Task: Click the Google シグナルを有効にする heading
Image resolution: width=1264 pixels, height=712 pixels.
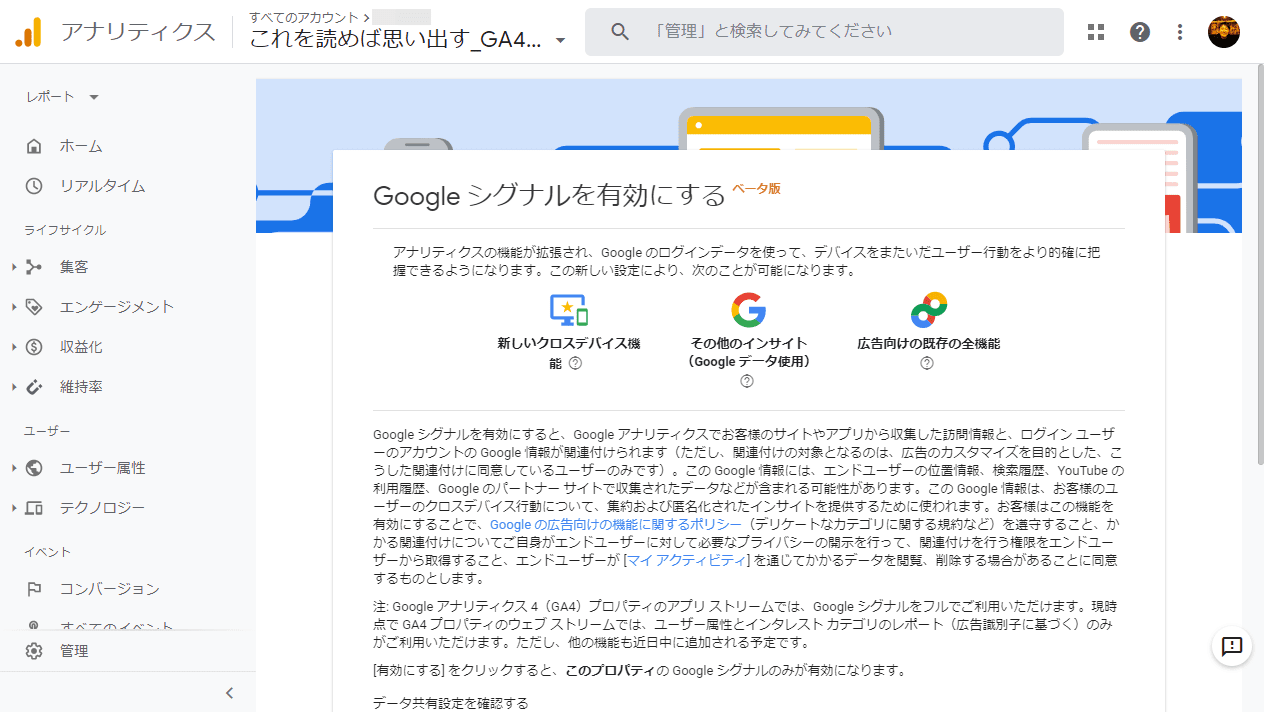Action: pos(549,195)
